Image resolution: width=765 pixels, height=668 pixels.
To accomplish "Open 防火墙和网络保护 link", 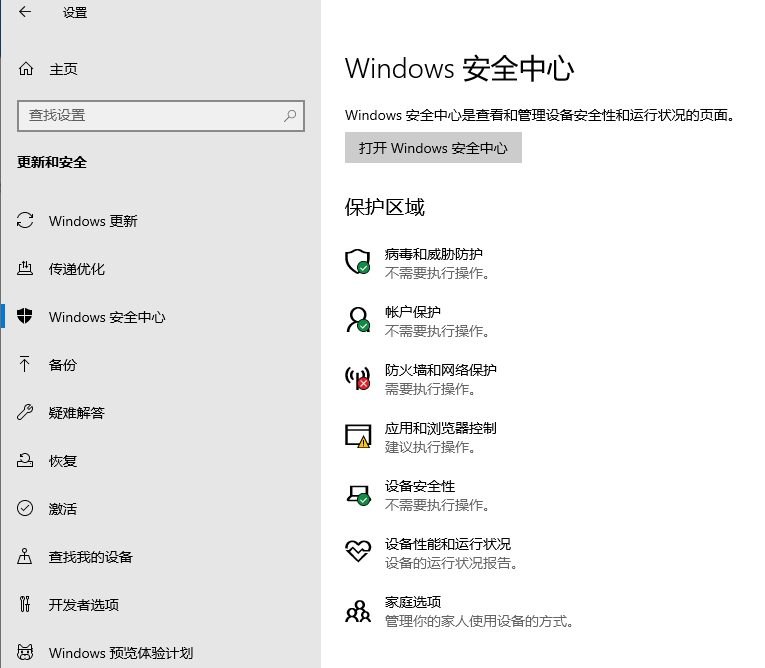I will [441, 370].
